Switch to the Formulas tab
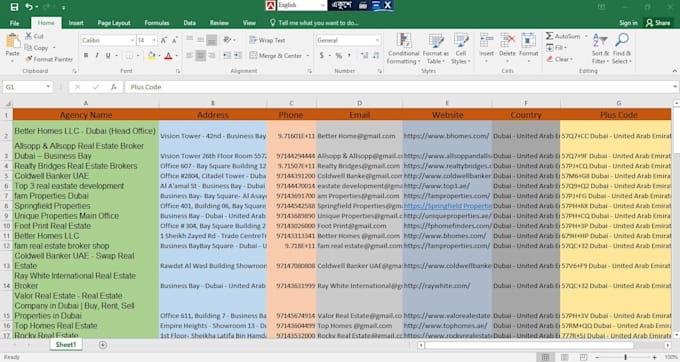Viewport: 680px width, 362px height. [x=157, y=23]
